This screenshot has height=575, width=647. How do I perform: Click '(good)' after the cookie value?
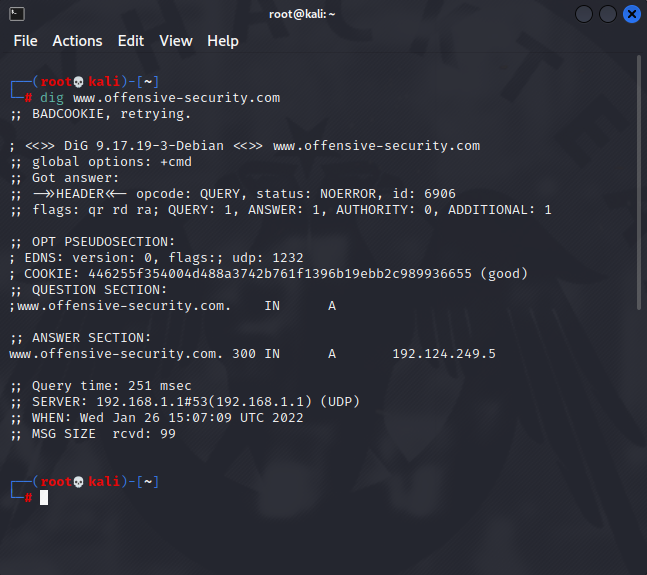click(504, 274)
